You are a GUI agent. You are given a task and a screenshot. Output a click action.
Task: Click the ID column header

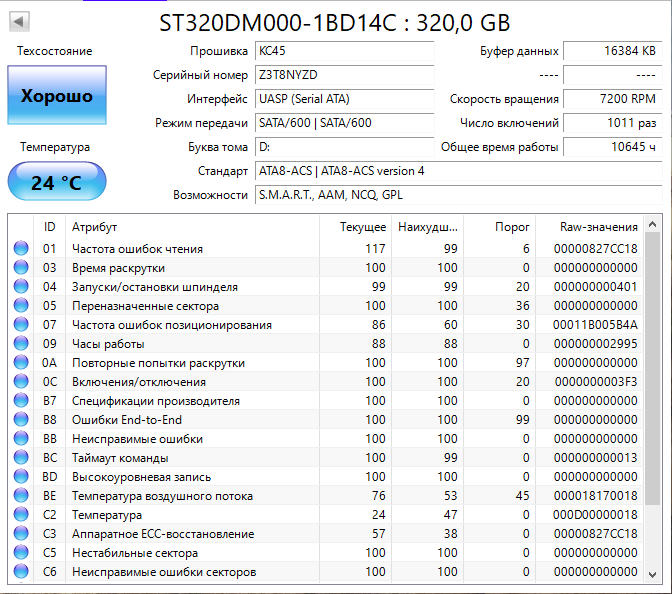click(50, 227)
